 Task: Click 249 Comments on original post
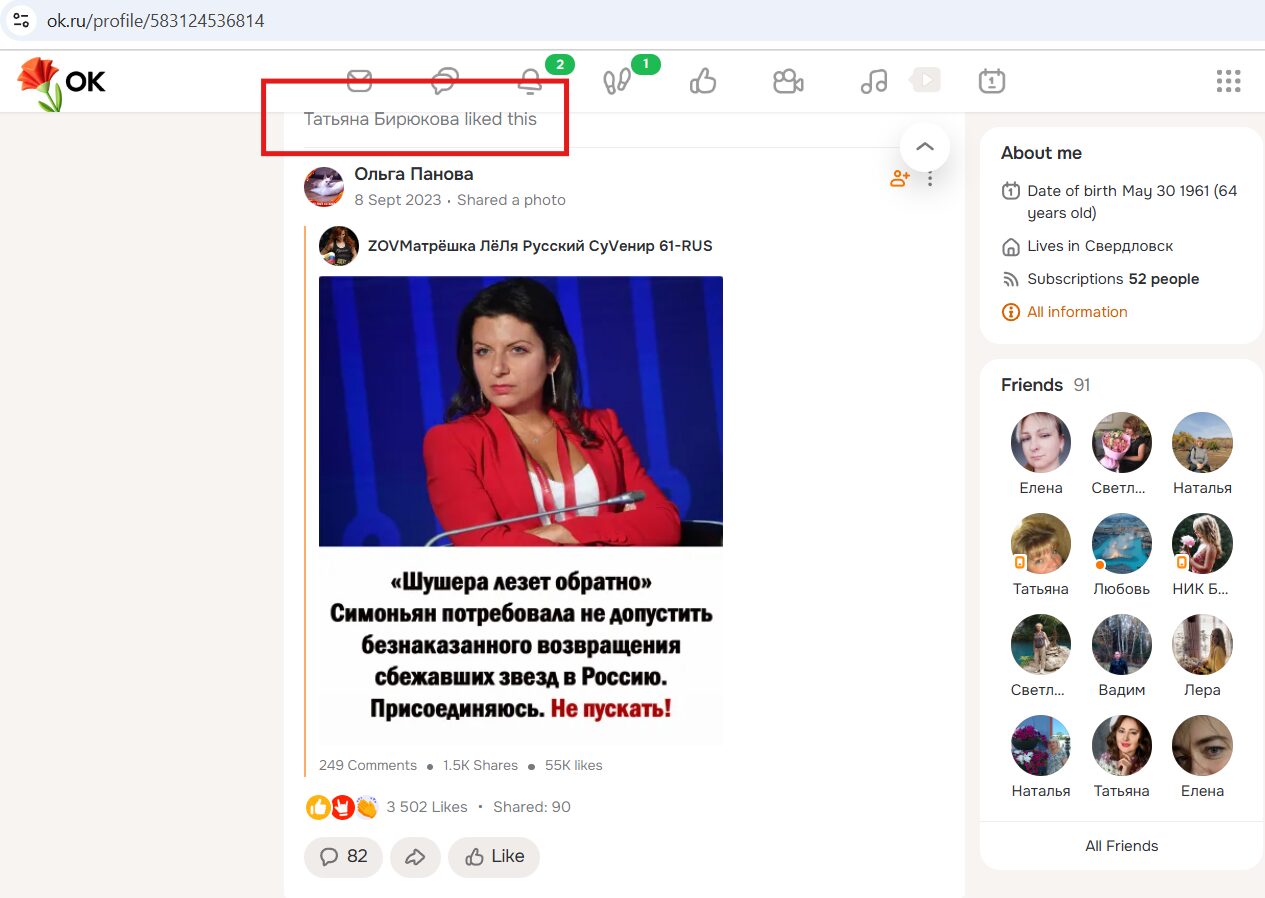(x=368, y=765)
